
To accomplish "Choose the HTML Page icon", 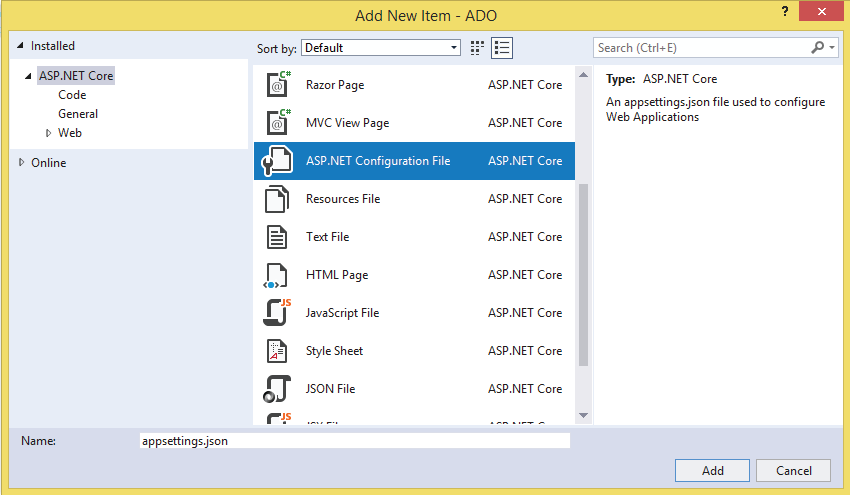I will pos(277,275).
